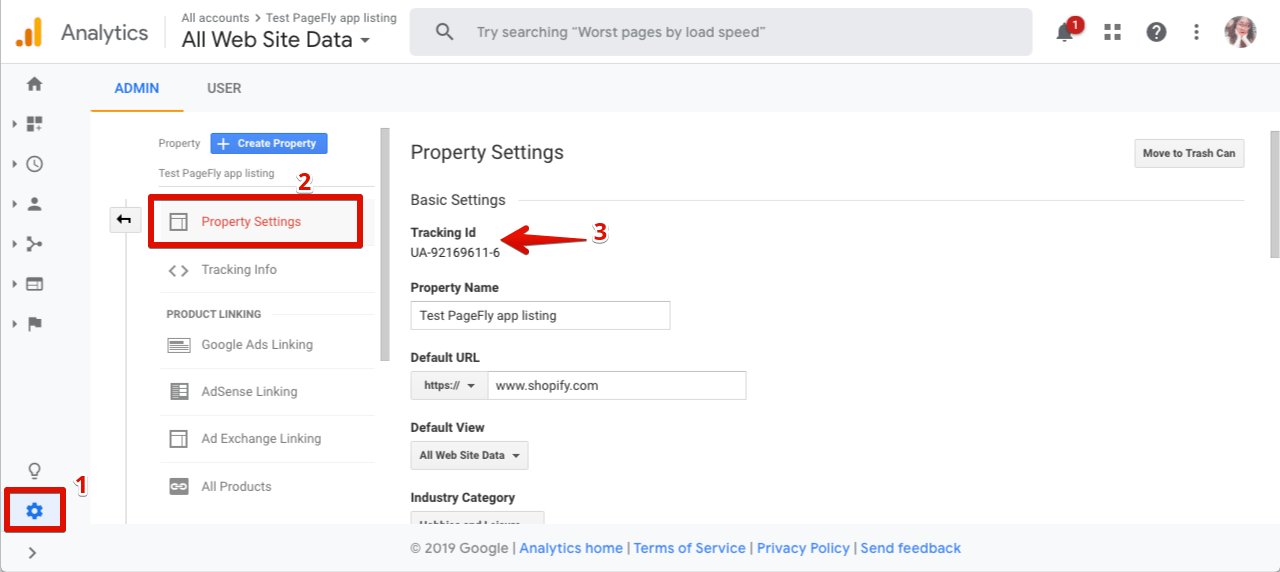Click the Ad Exchange Linking icon
Screen dimensions: 1280x572
[x=178, y=439]
